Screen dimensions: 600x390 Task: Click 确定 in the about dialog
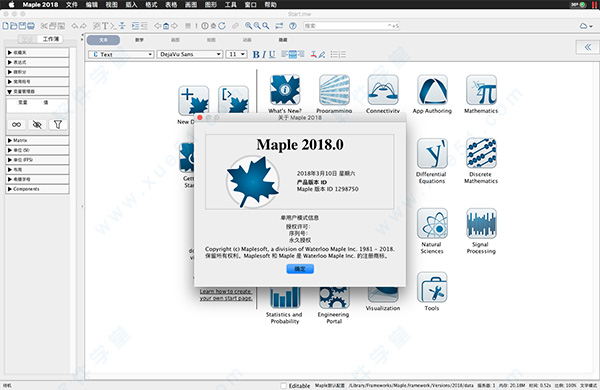(x=300, y=269)
